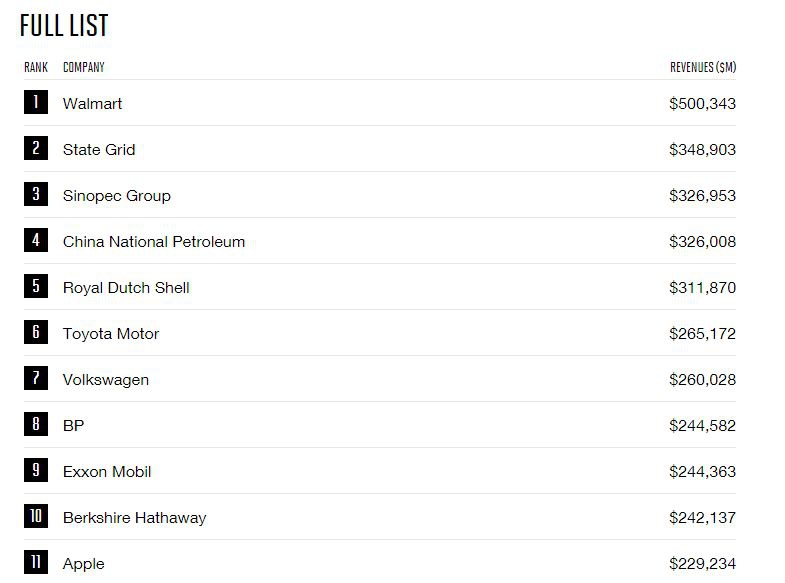The image size is (785, 583).
Task: Open State Grid company page
Action: click(x=99, y=150)
